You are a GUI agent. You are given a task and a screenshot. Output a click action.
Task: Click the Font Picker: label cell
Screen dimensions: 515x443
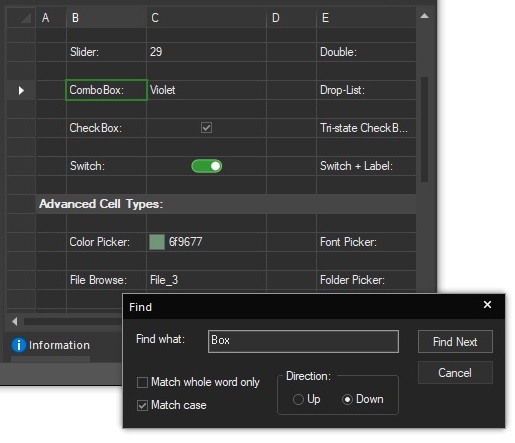coord(366,242)
